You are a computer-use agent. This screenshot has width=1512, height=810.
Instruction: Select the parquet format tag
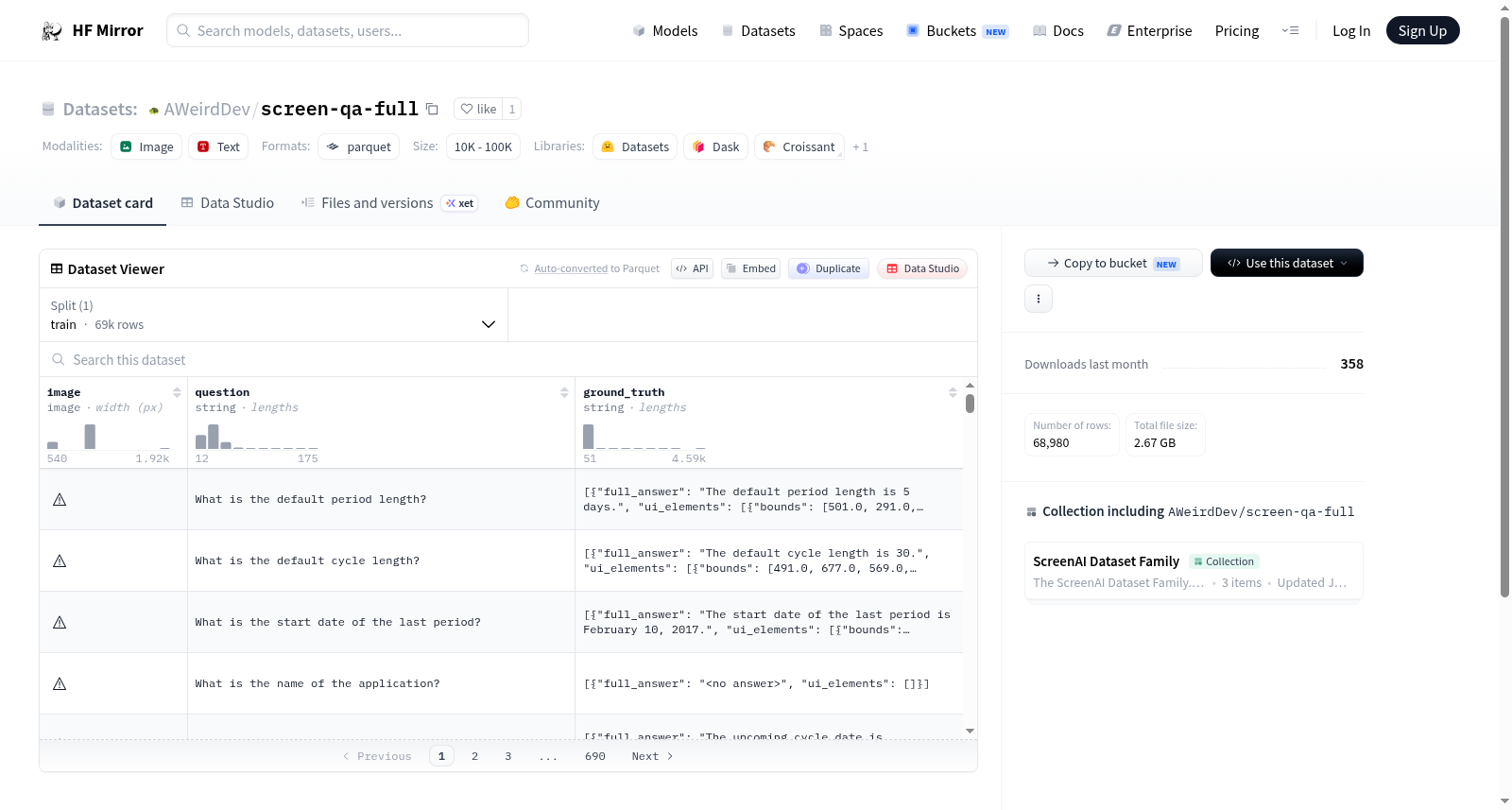pos(359,146)
